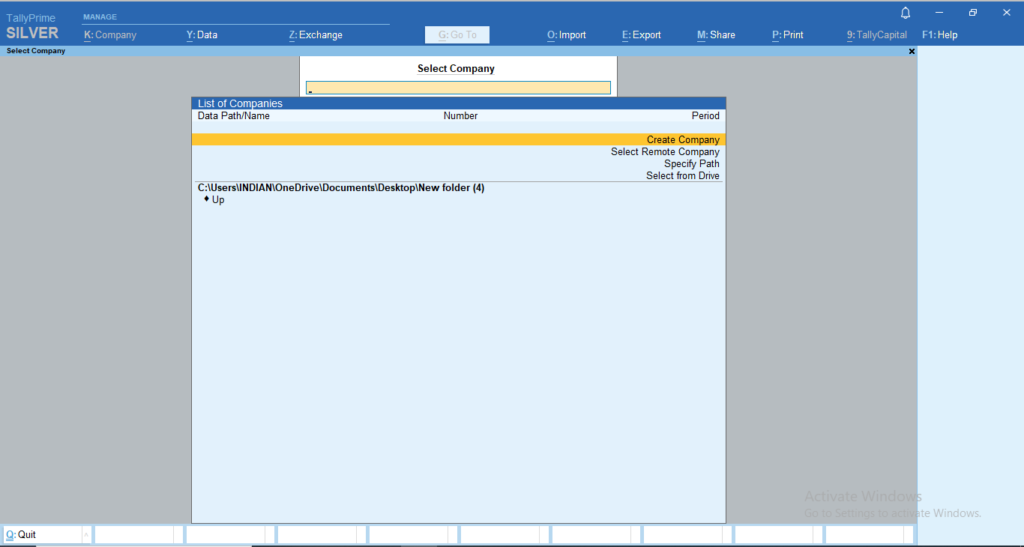
Task: Select the Specify Path option
Action: click(691, 164)
